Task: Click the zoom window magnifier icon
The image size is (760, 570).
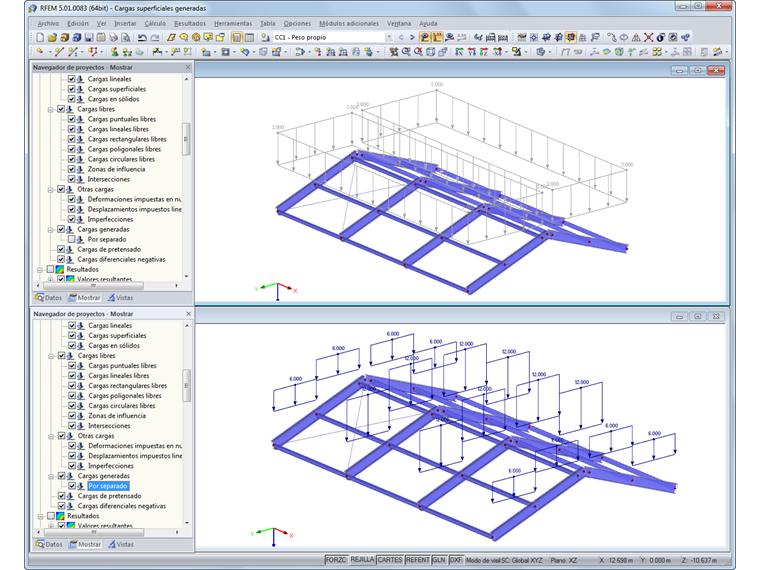Action: coord(406,51)
